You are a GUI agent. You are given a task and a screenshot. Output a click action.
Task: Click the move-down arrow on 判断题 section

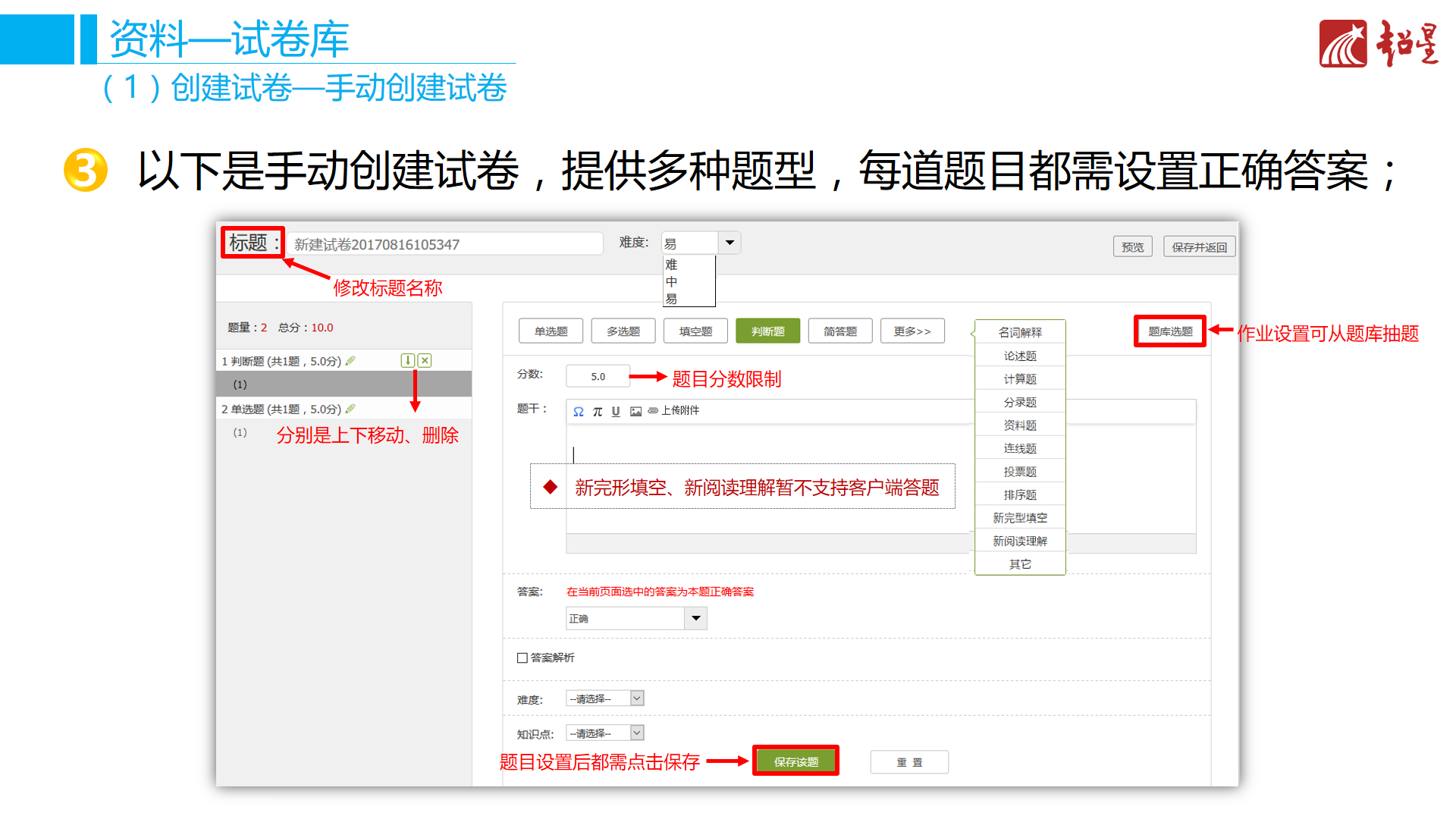(408, 361)
